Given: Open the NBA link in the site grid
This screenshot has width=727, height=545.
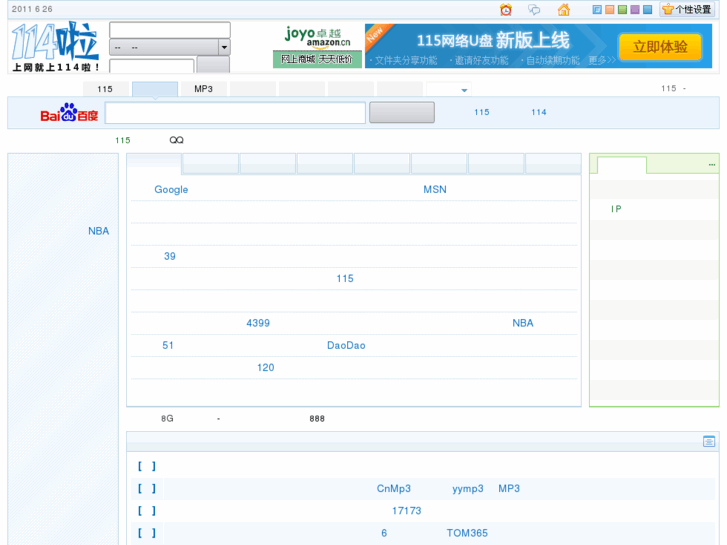Looking at the screenshot, I should (523, 323).
